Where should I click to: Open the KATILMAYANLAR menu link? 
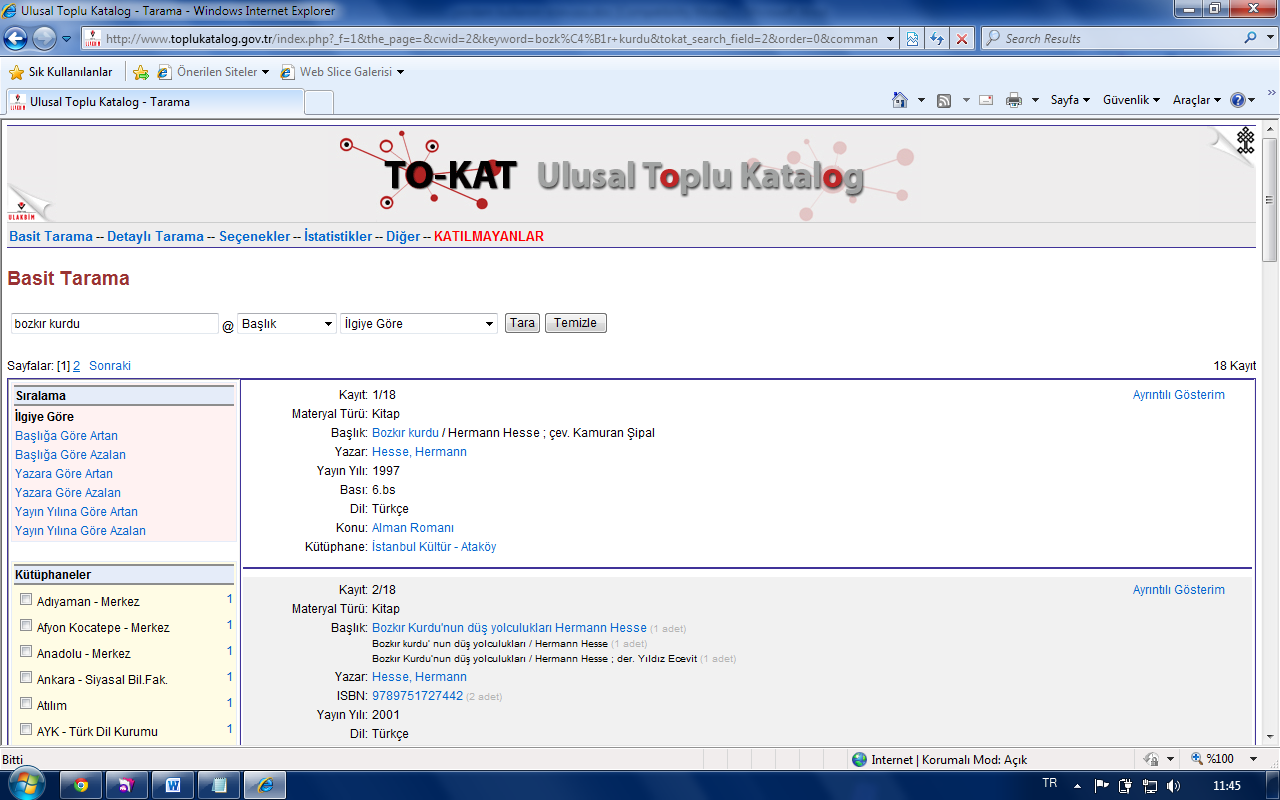click(489, 237)
